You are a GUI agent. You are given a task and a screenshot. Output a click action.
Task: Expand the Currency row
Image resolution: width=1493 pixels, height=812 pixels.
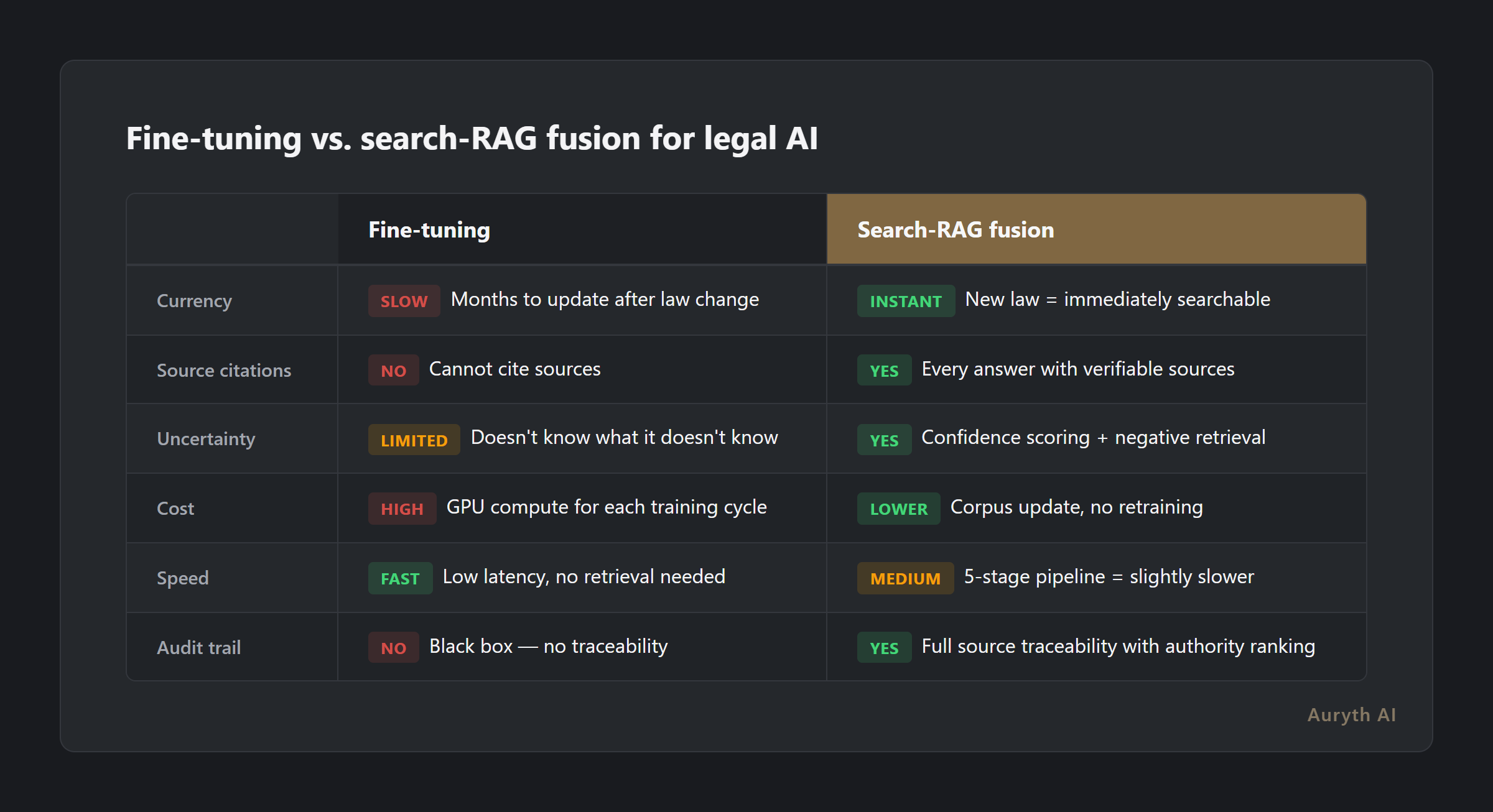click(194, 301)
